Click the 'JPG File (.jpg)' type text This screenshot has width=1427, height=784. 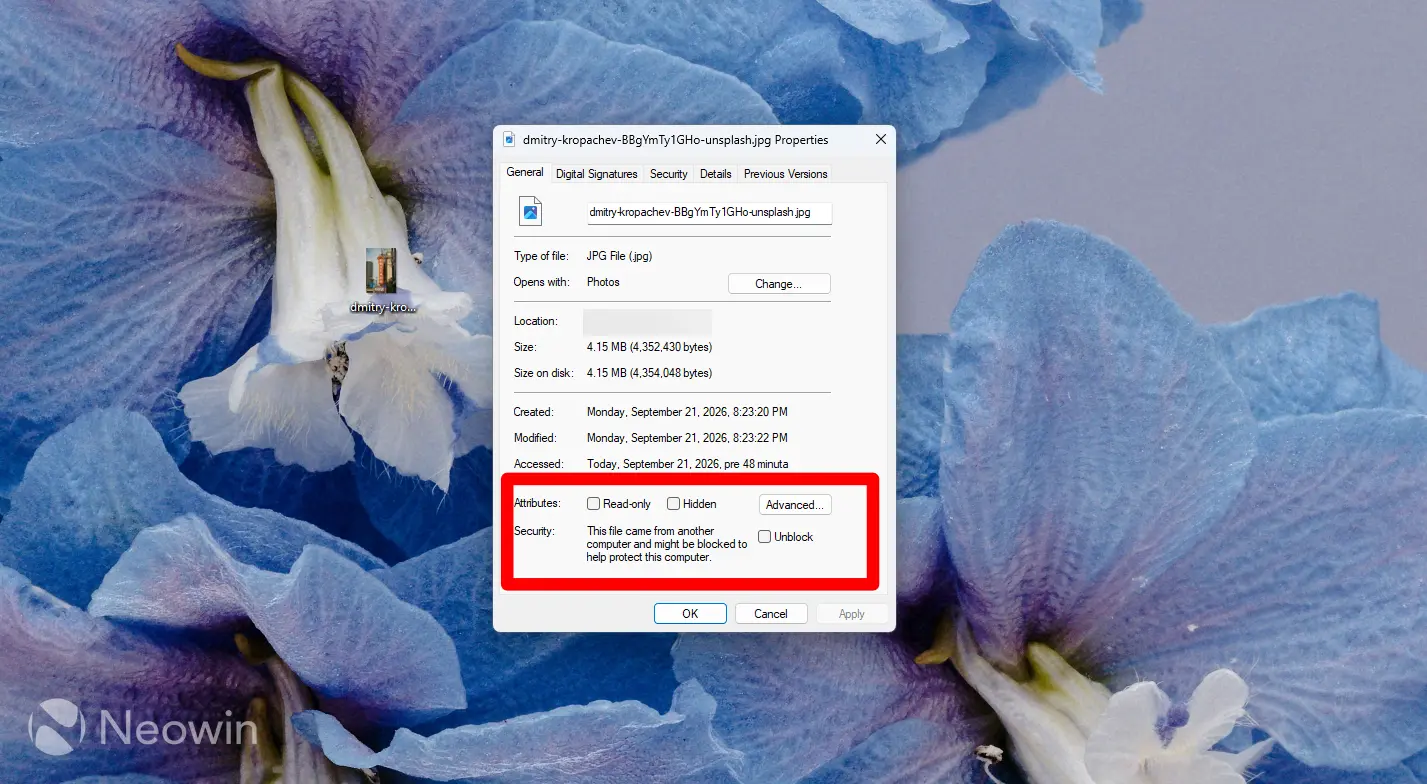tap(620, 256)
